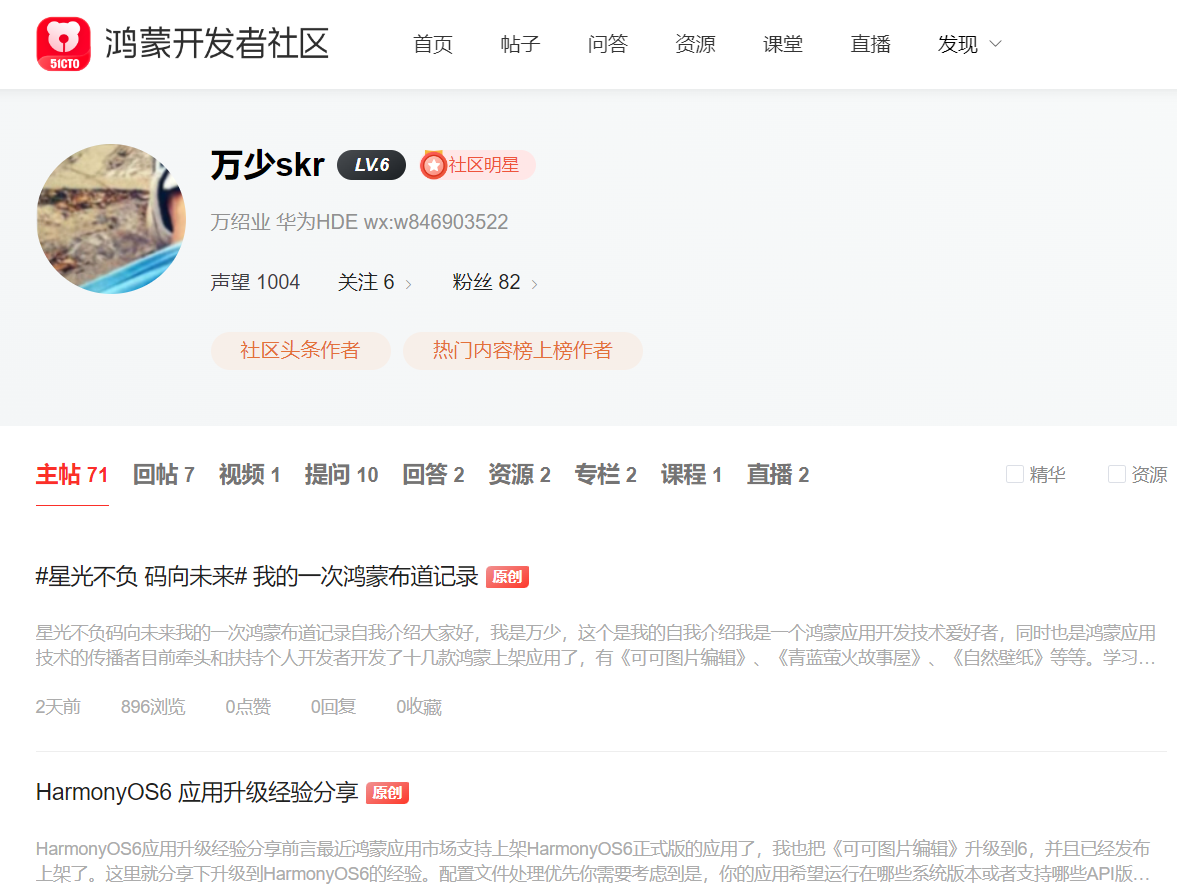Open the 粉丝 82 followers list arrow
The width and height of the screenshot is (1177, 896).
click(x=534, y=284)
